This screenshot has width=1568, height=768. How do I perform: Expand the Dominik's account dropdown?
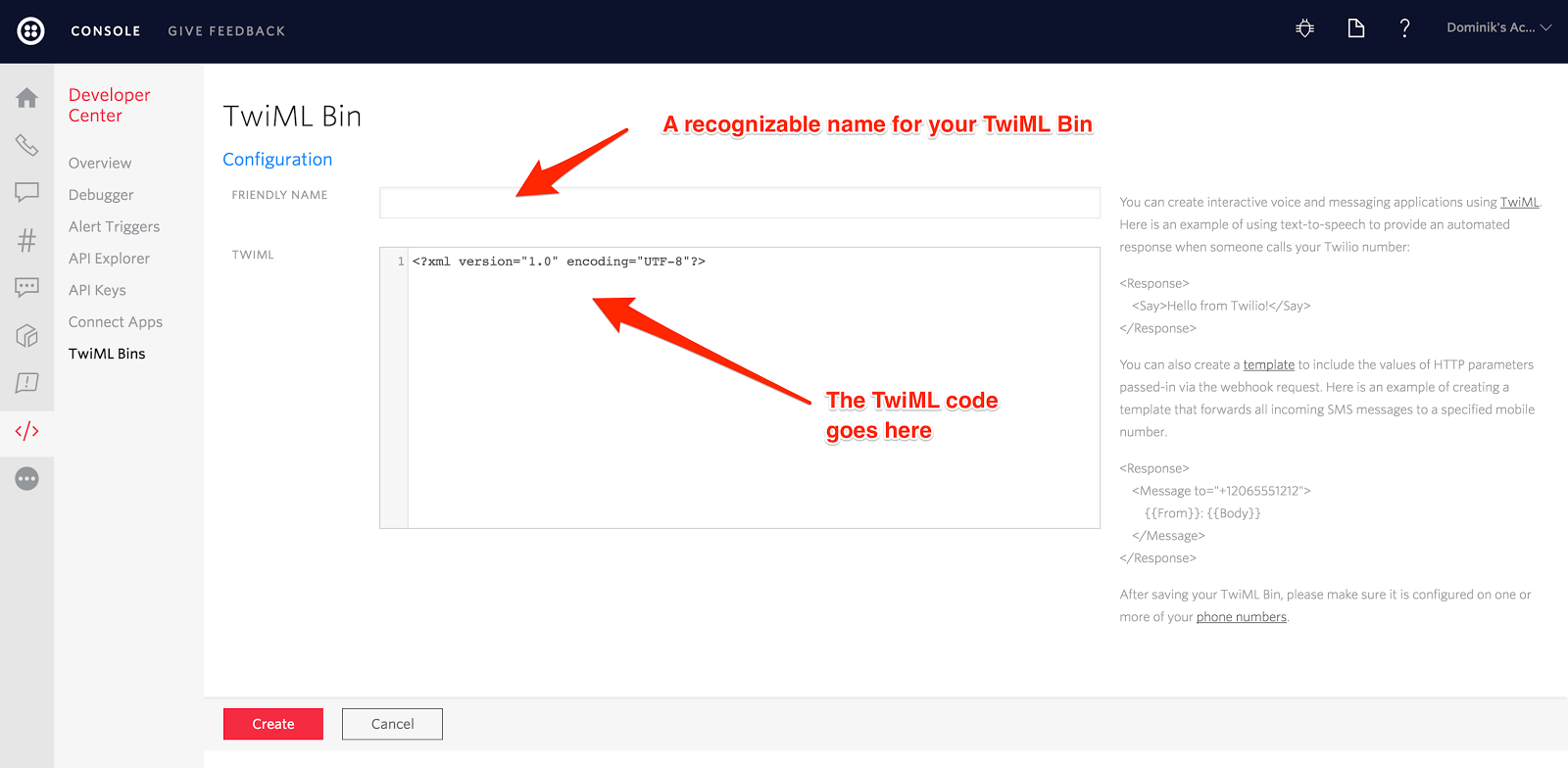(1498, 27)
